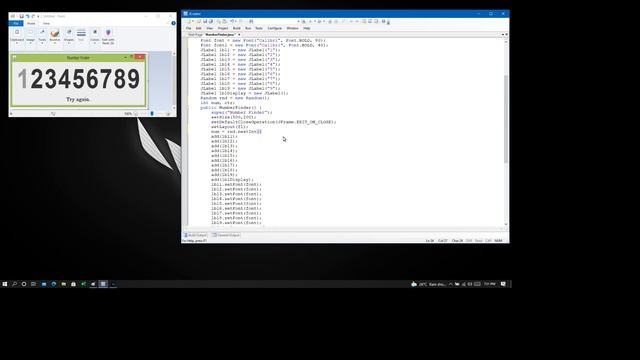Click the blue Help icon in Paint

pos(173,23)
